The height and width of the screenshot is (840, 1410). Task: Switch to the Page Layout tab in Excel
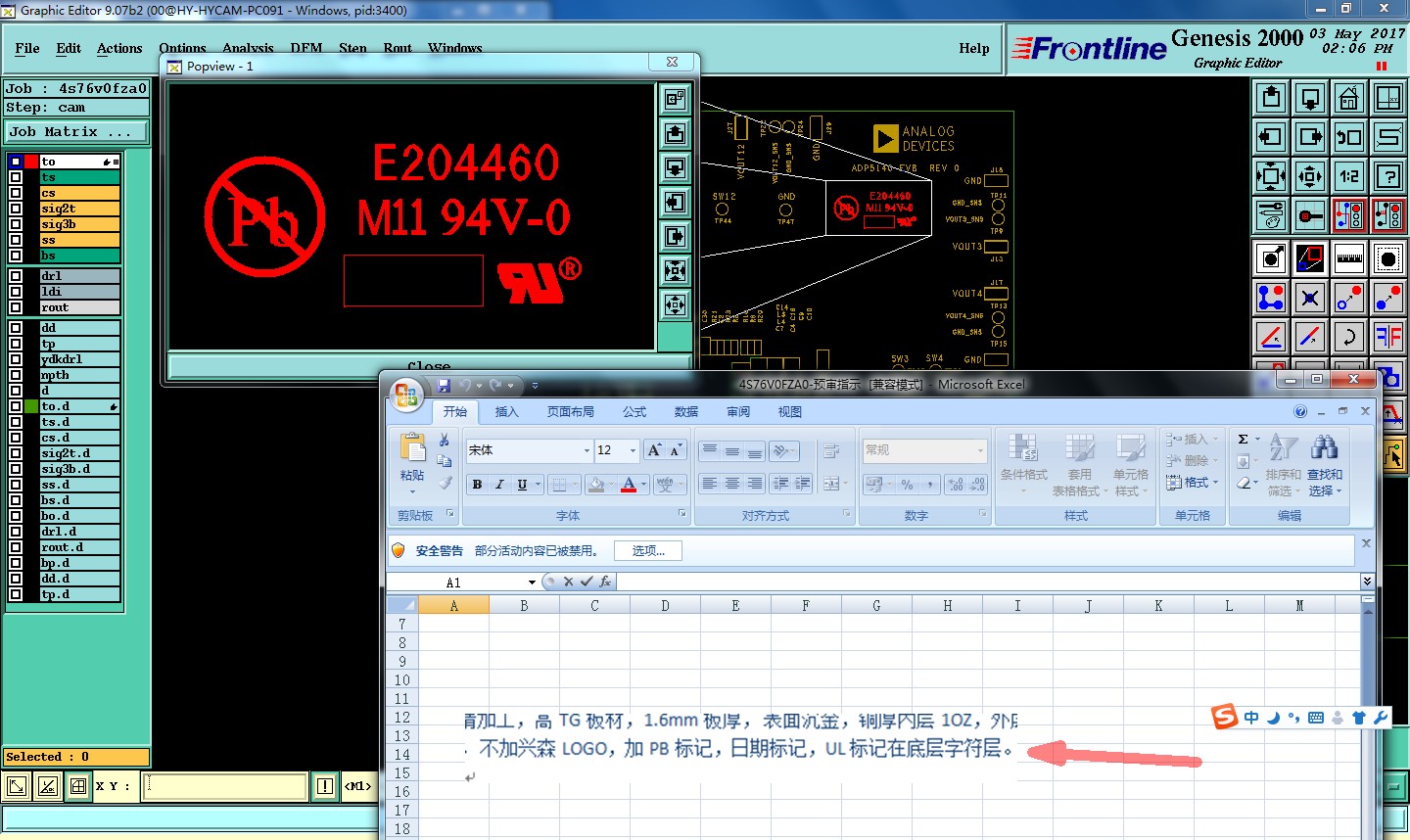click(x=571, y=411)
